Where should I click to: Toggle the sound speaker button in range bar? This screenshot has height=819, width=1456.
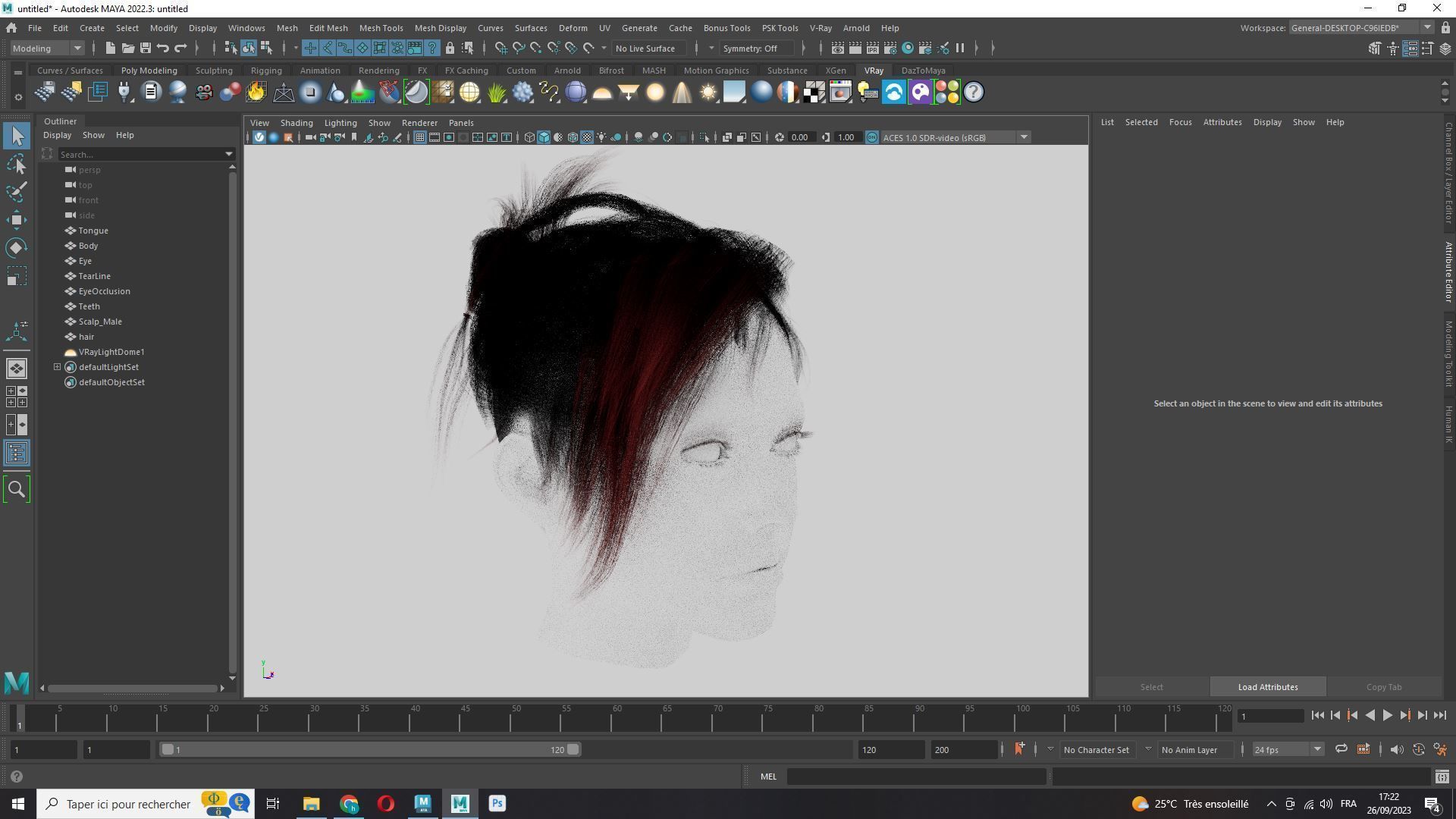click(x=1396, y=749)
